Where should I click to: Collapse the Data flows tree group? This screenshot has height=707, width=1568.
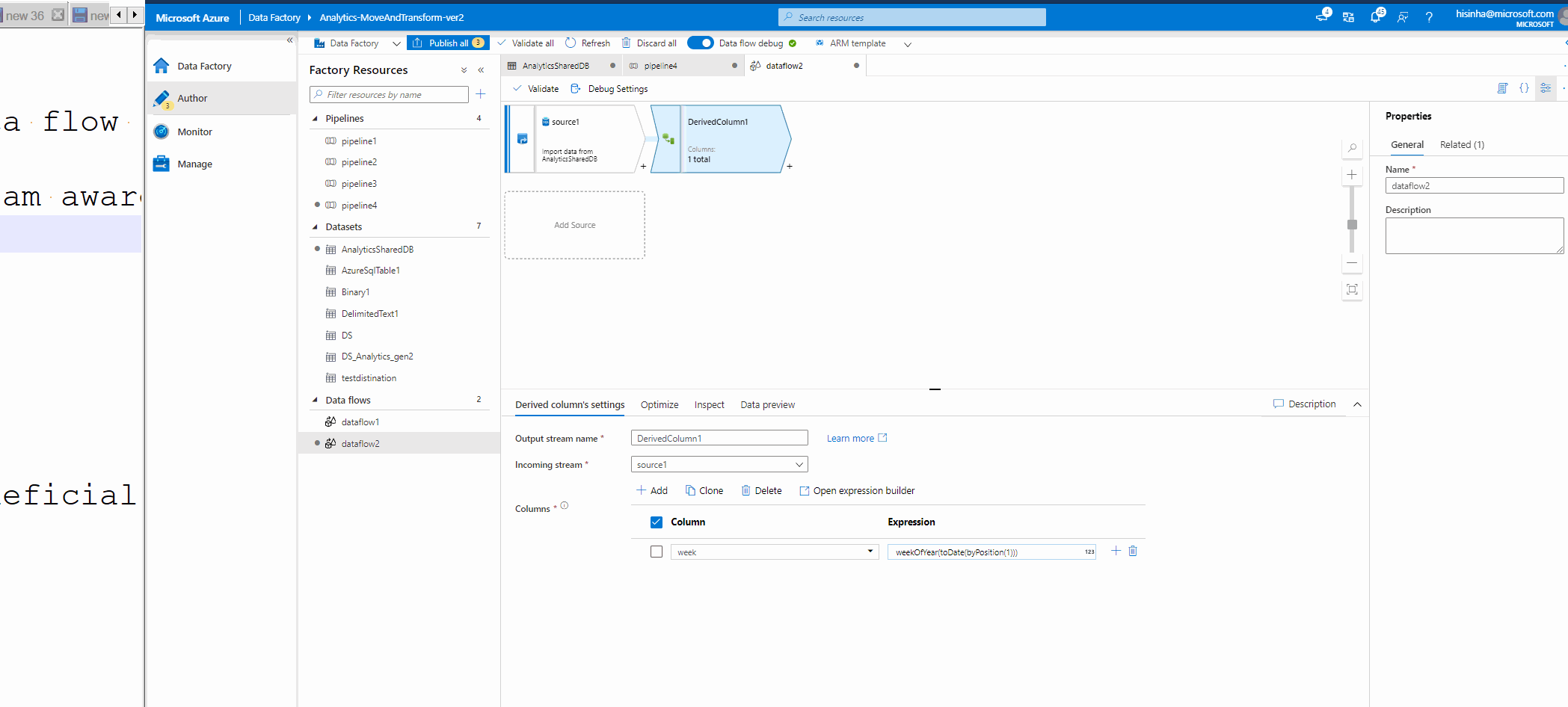pyautogui.click(x=315, y=401)
